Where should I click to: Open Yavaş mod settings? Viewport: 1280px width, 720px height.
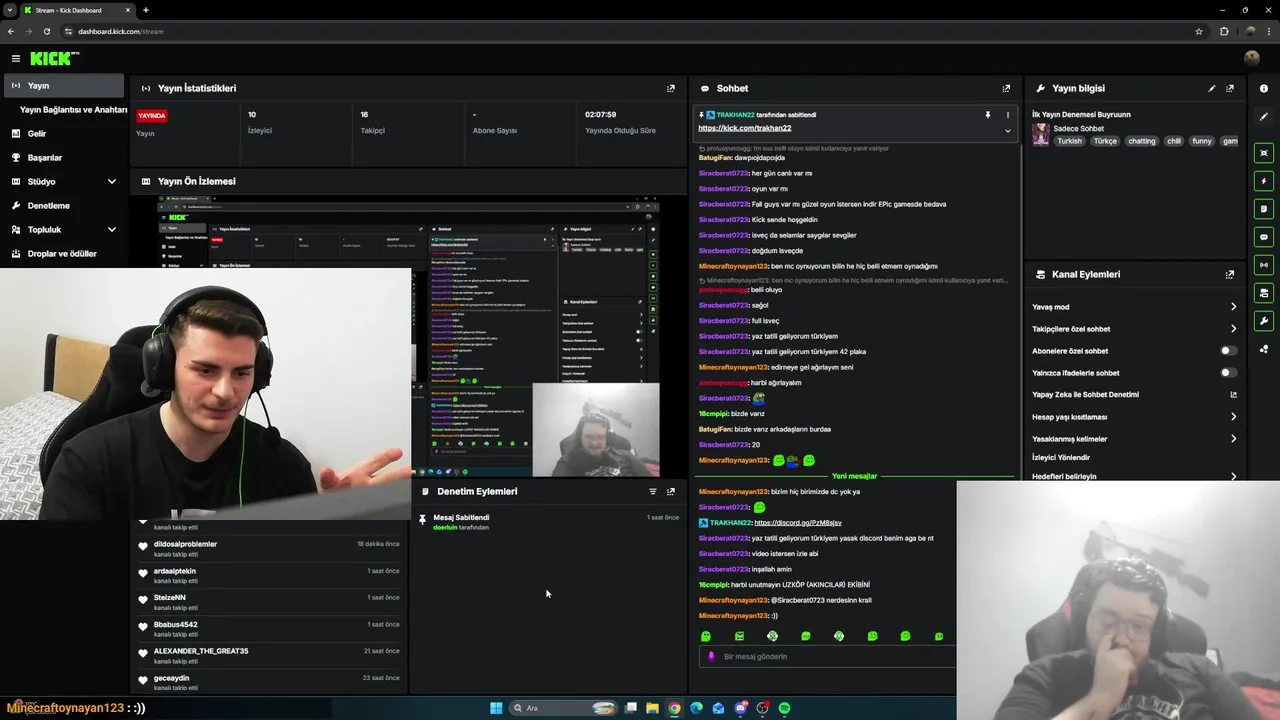coord(1135,307)
